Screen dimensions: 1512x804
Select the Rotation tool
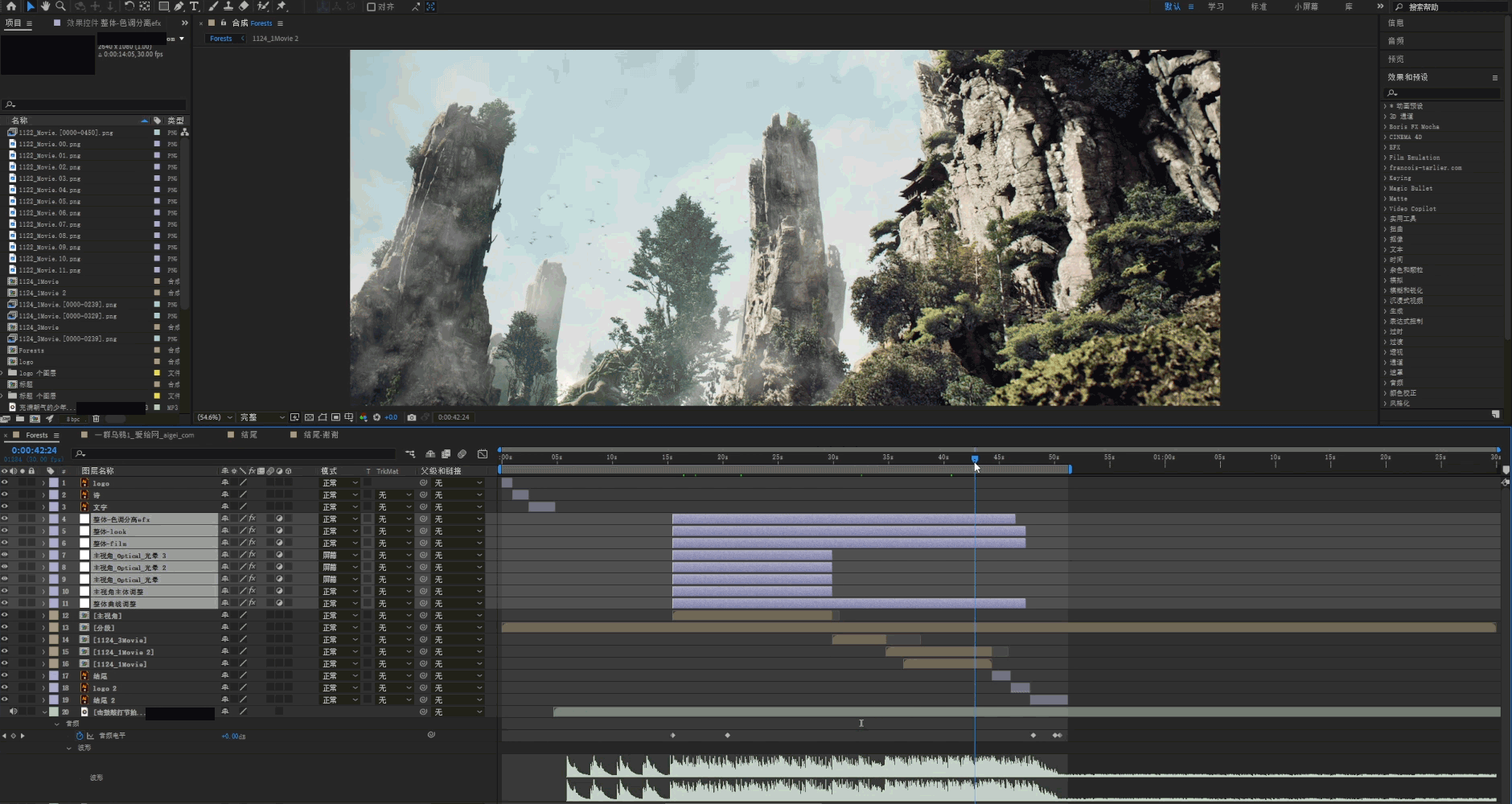pyautogui.click(x=129, y=6)
